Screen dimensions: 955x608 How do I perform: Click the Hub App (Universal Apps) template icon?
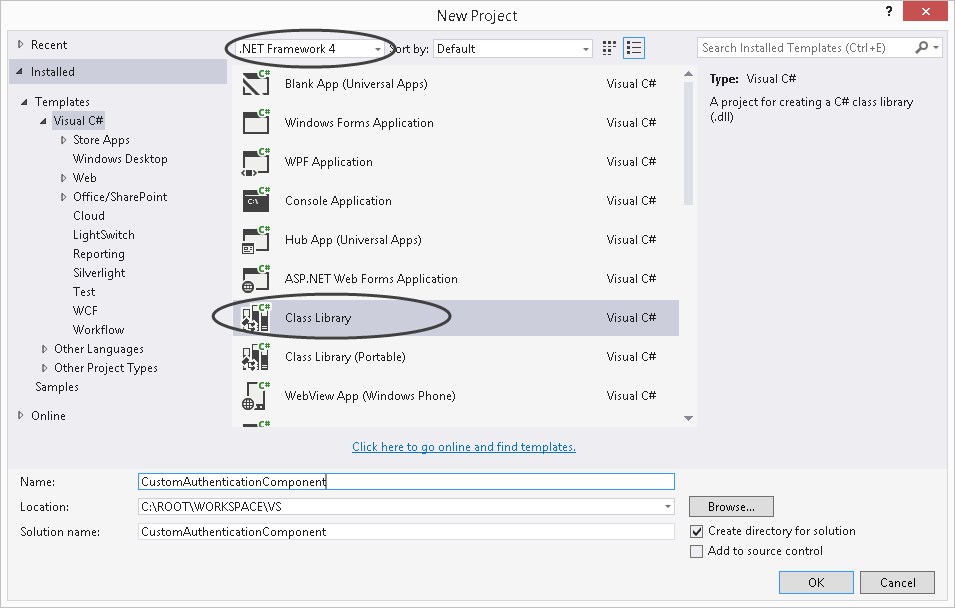256,239
